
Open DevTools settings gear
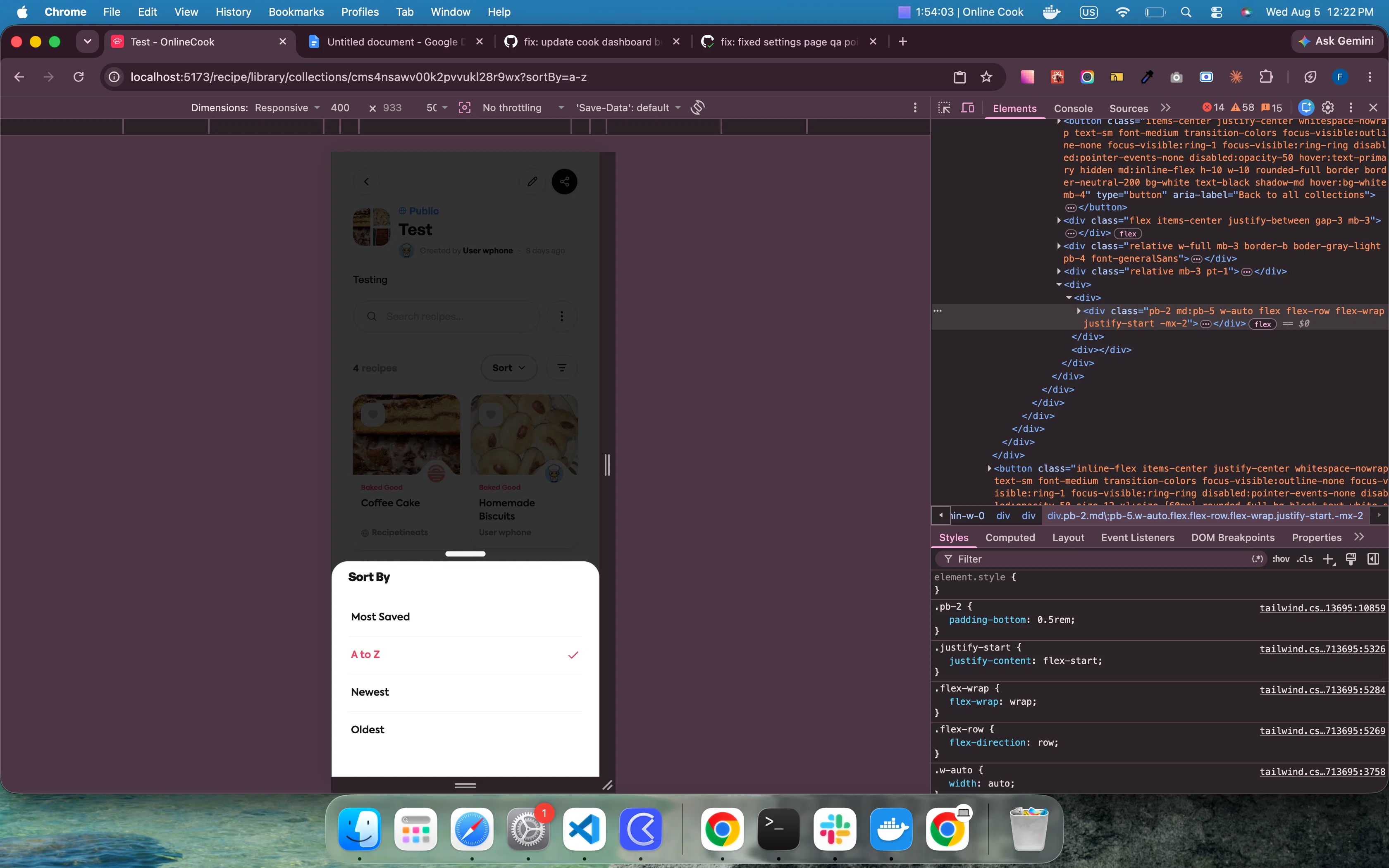tap(1327, 107)
